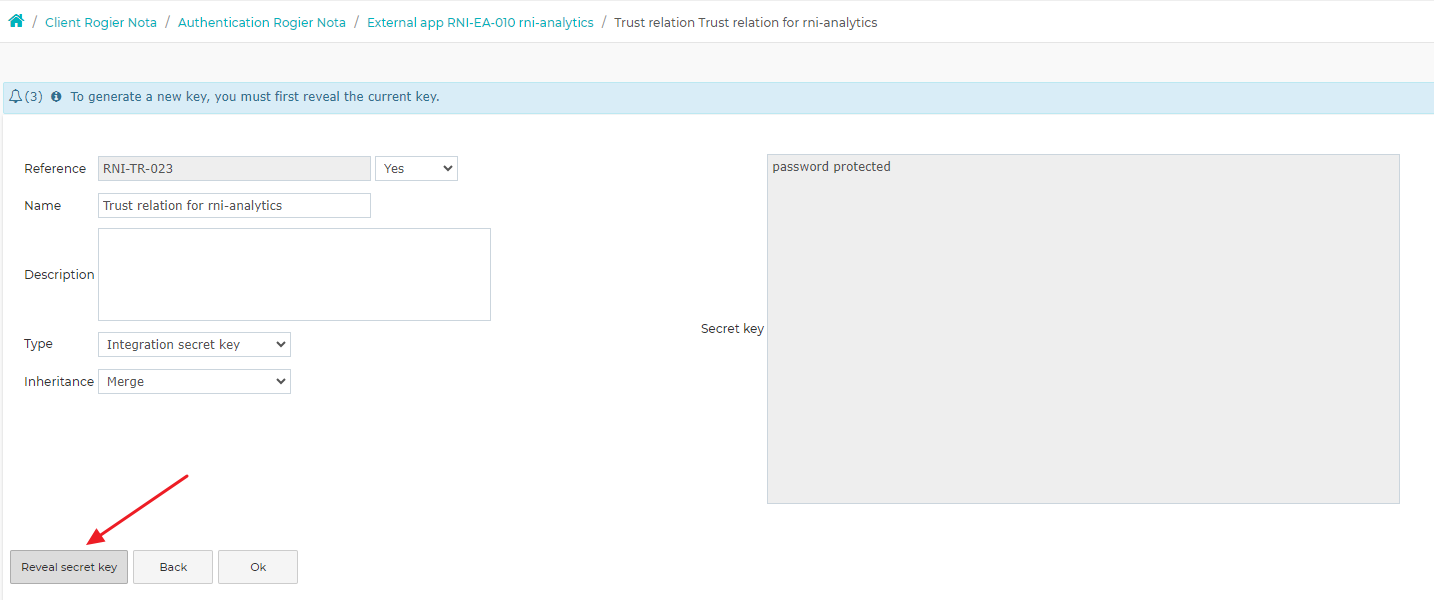Open the notifications bell icon
Viewport: 1434px width, 600px height.
click(x=15, y=97)
